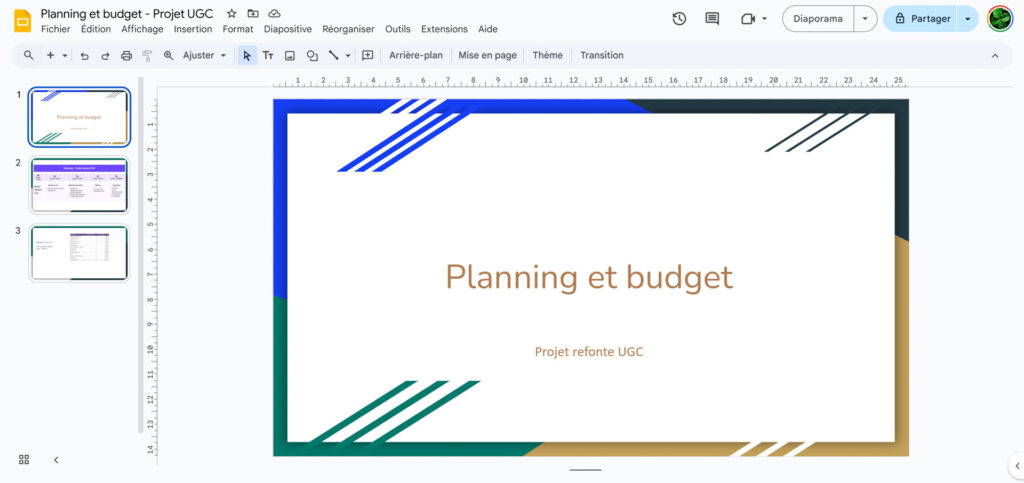The width and height of the screenshot is (1024, 483).
Task: Expand the side panel arrow
Action: coord(1017,465)
